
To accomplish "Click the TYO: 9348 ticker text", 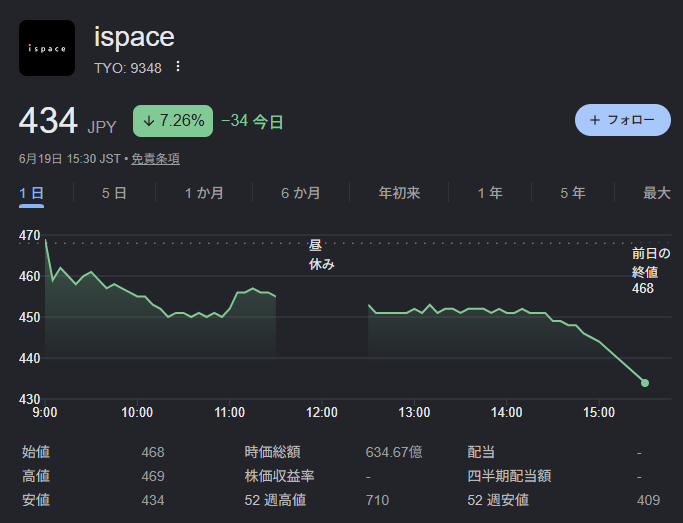I will pyautogui.click(x=128, y=68).
